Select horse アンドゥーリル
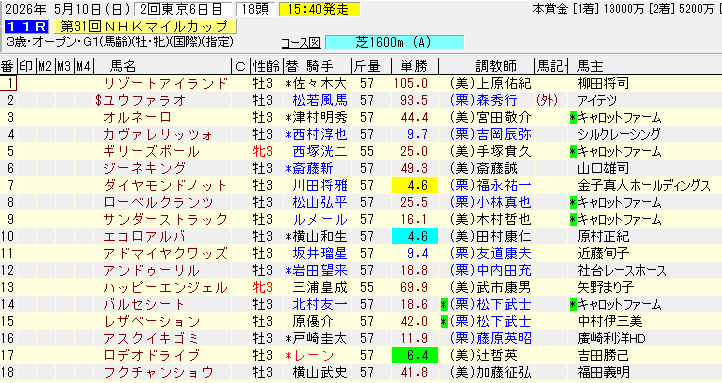Screen dimensions: 722x383 pos(151,271)
